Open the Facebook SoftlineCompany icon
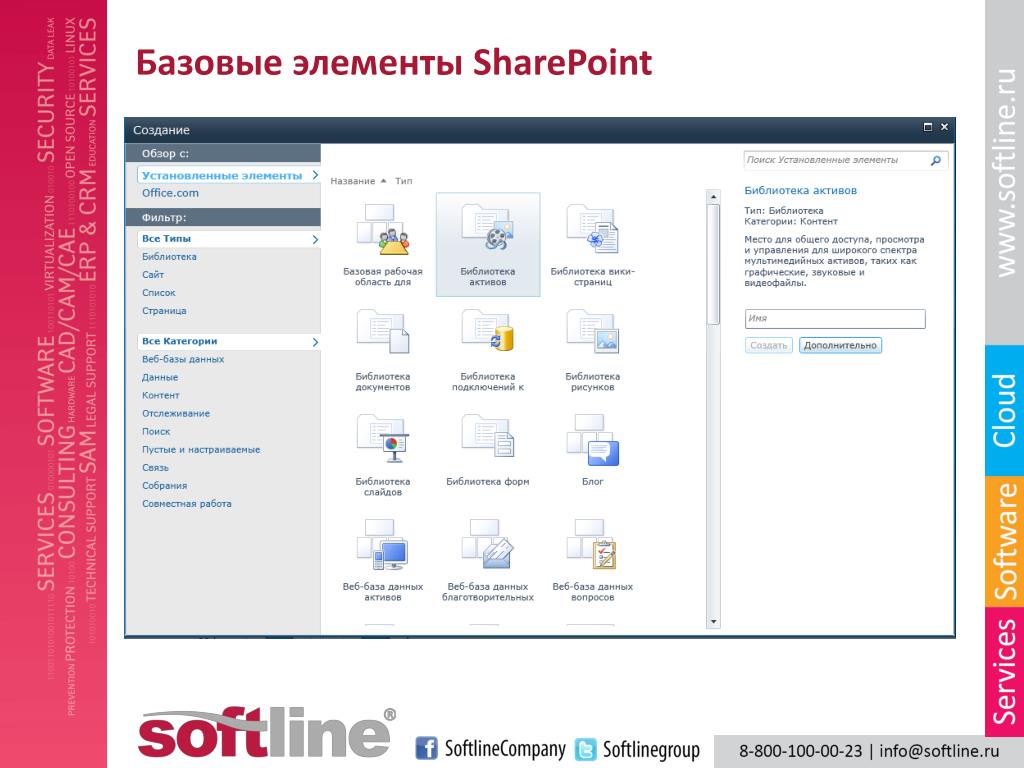1024x768 pixels. [426, 748]
